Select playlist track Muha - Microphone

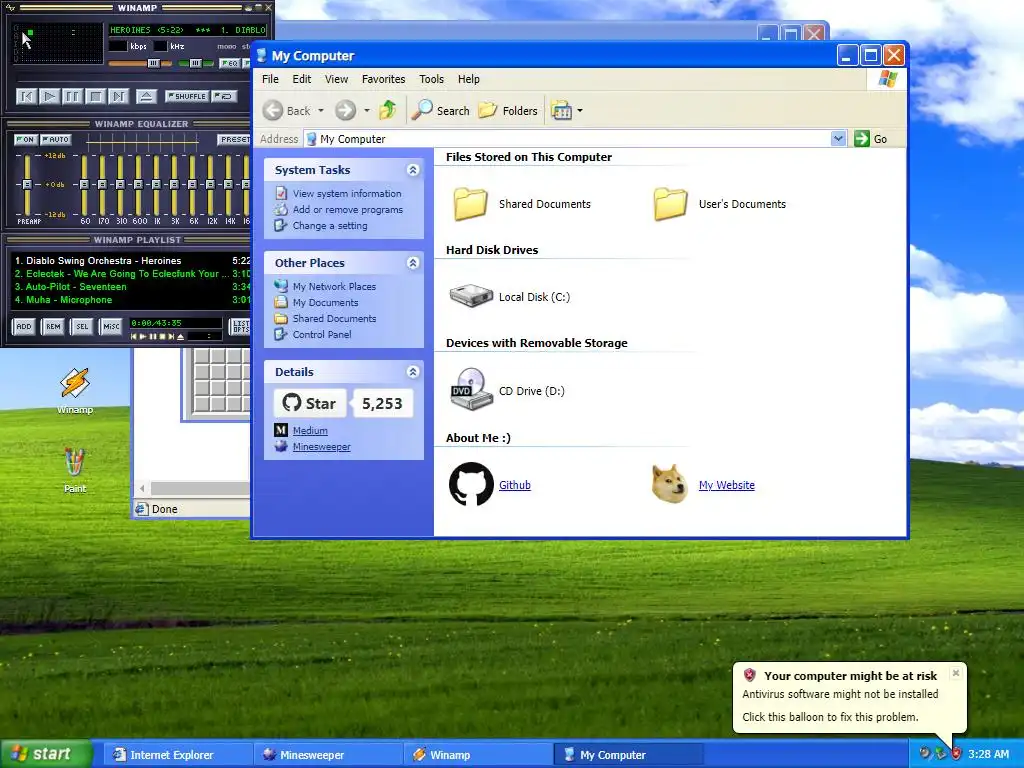tap(133, 300)
